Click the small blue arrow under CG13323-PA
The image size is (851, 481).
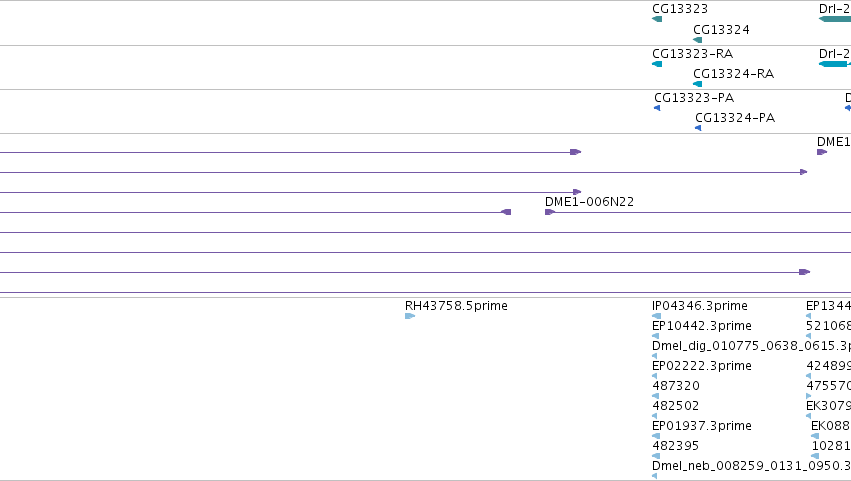coord(657,108)
